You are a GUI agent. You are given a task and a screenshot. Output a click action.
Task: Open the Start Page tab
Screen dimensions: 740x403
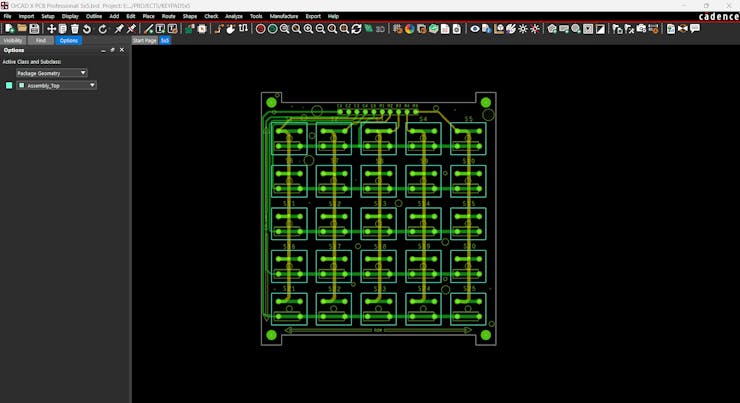[144, 40]
